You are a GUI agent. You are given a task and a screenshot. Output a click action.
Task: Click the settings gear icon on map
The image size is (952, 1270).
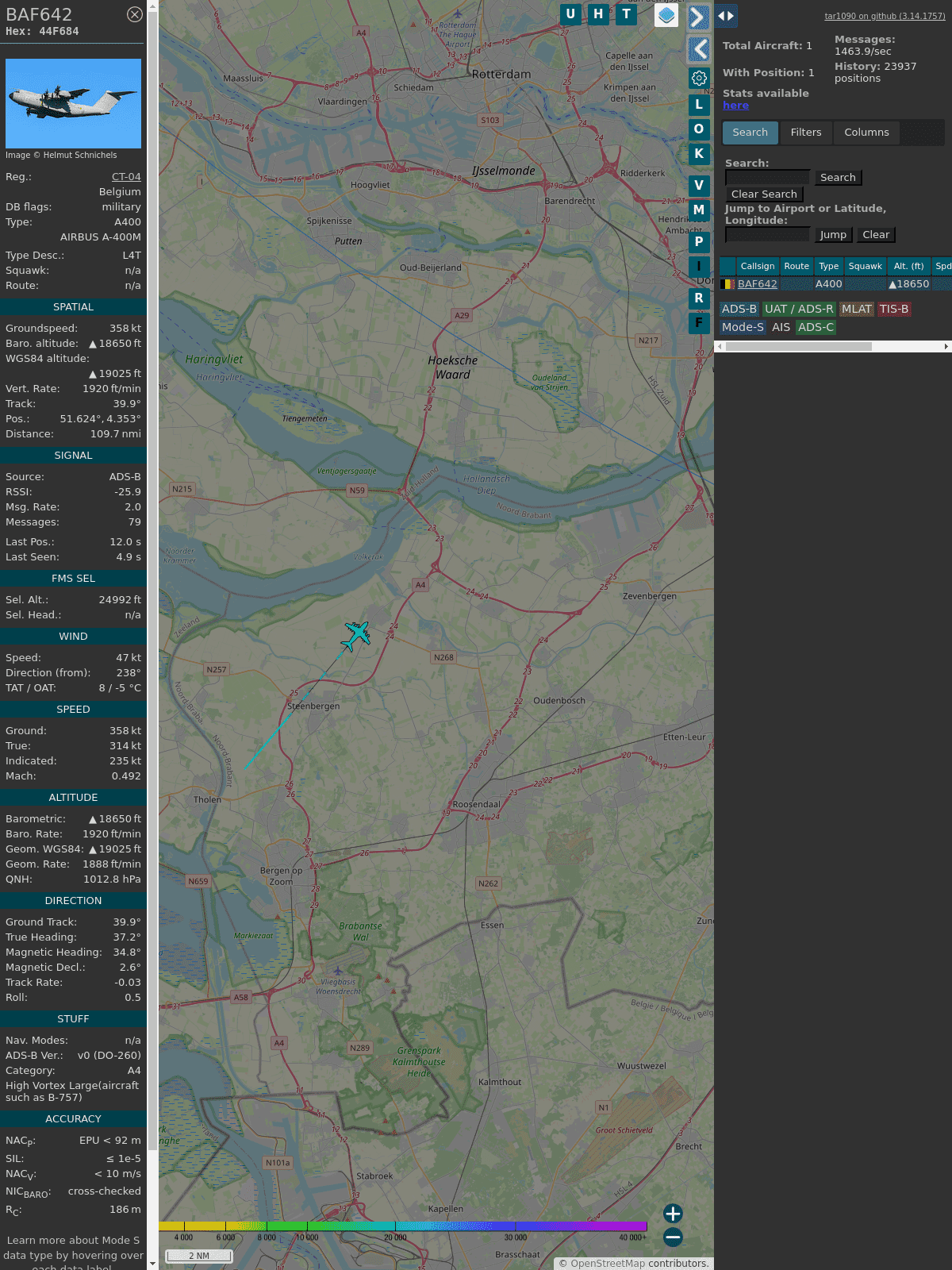(x=699, y=78)
